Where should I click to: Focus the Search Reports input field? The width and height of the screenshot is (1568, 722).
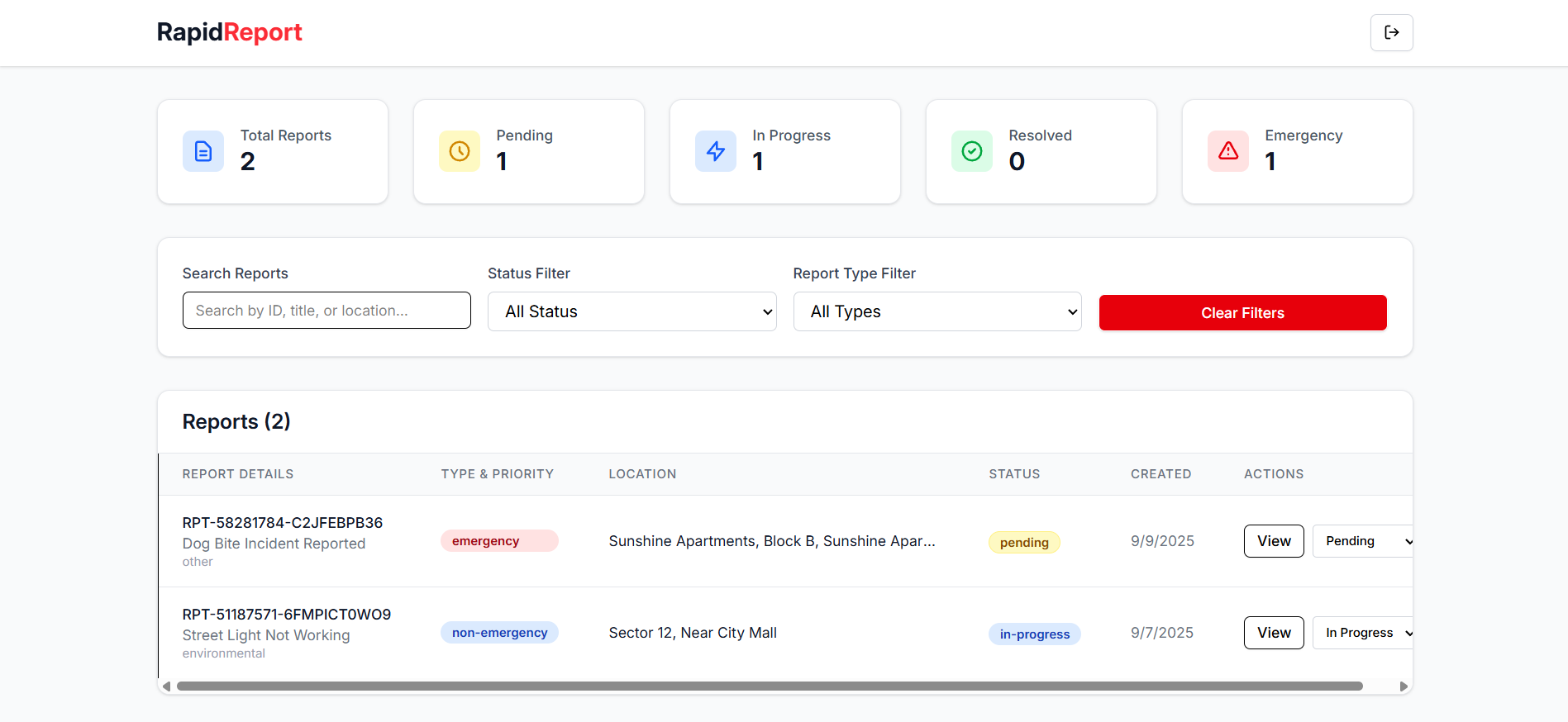pos(326,311)
